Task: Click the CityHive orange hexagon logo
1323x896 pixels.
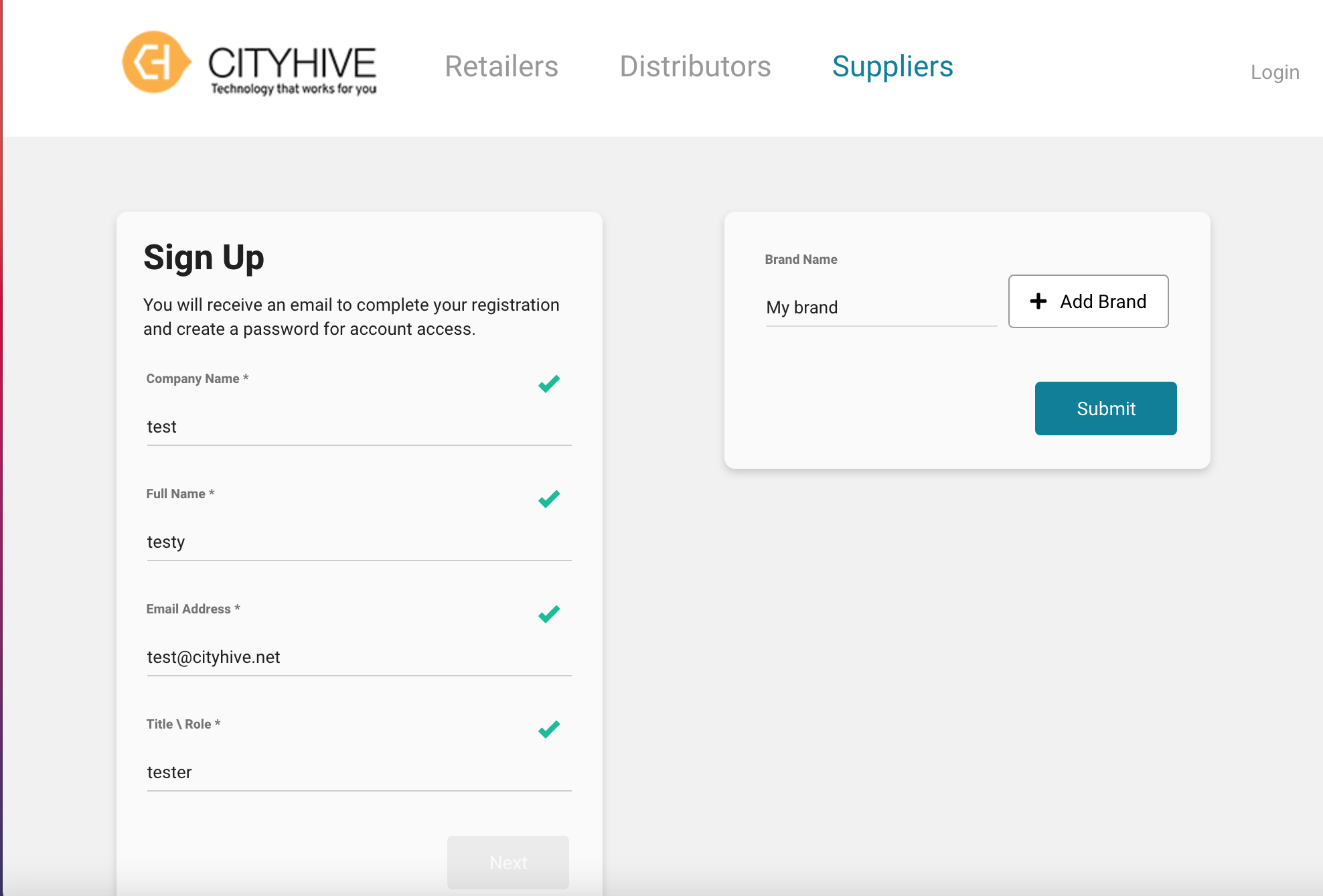Action: pos(157,62)
